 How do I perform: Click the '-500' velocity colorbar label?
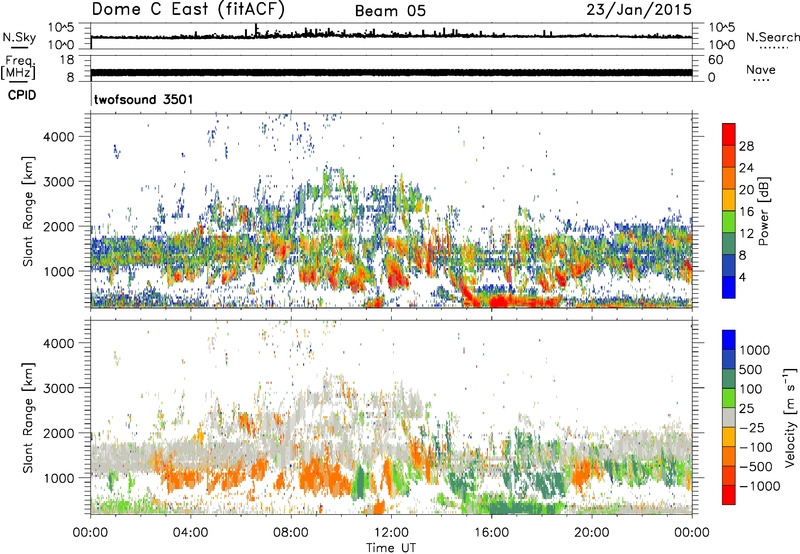pyautogui.click(x=755, y=467)
